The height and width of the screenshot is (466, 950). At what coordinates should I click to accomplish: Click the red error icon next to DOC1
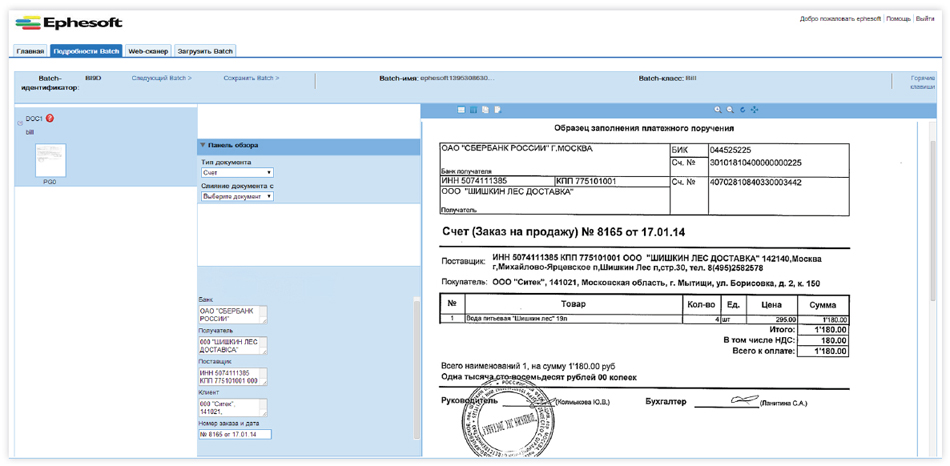click(x=50, y=118)
